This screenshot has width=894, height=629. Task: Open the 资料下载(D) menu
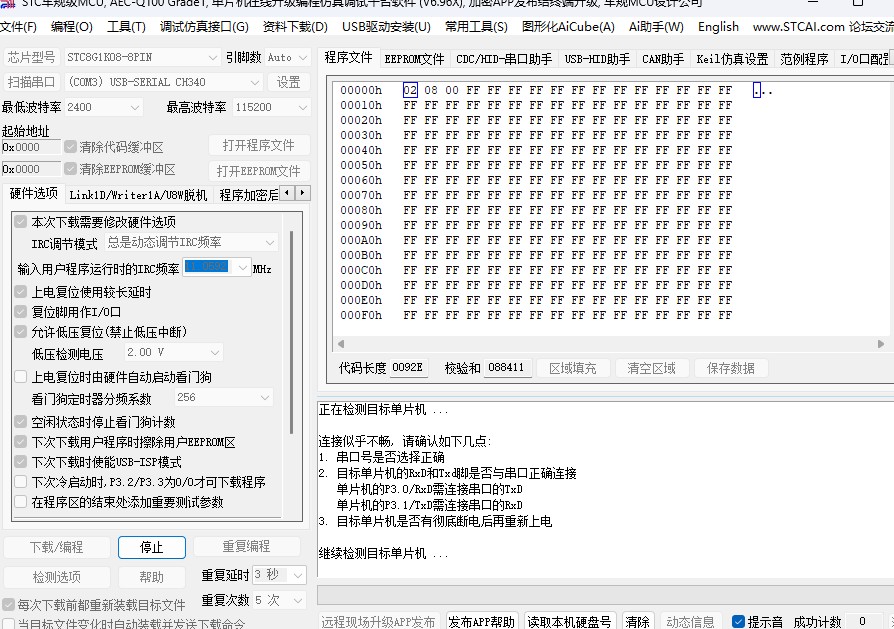[x=295, y=26]
